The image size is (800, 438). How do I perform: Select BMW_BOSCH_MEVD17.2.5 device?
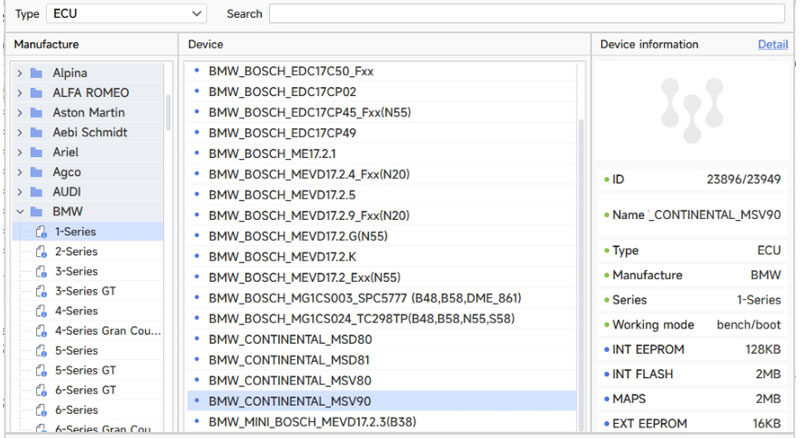[382, 195]
